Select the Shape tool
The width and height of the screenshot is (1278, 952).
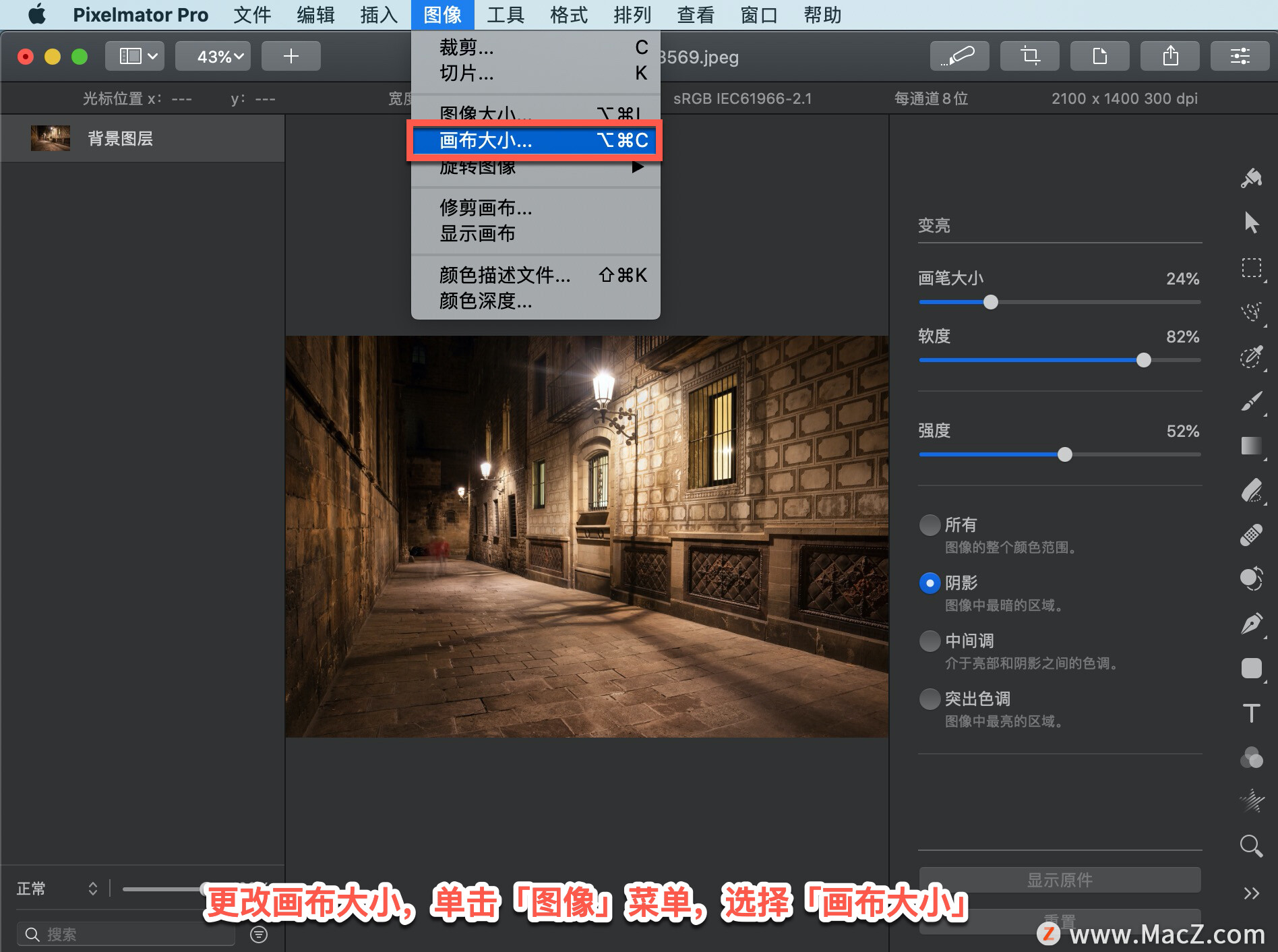[x=1252, y=668]
